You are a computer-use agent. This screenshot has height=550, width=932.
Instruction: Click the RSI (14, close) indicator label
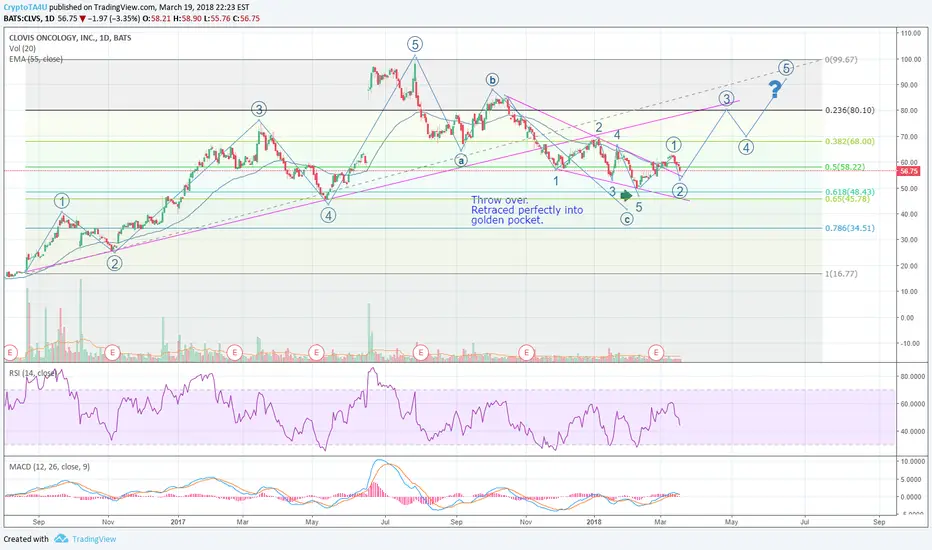(33, 373)
